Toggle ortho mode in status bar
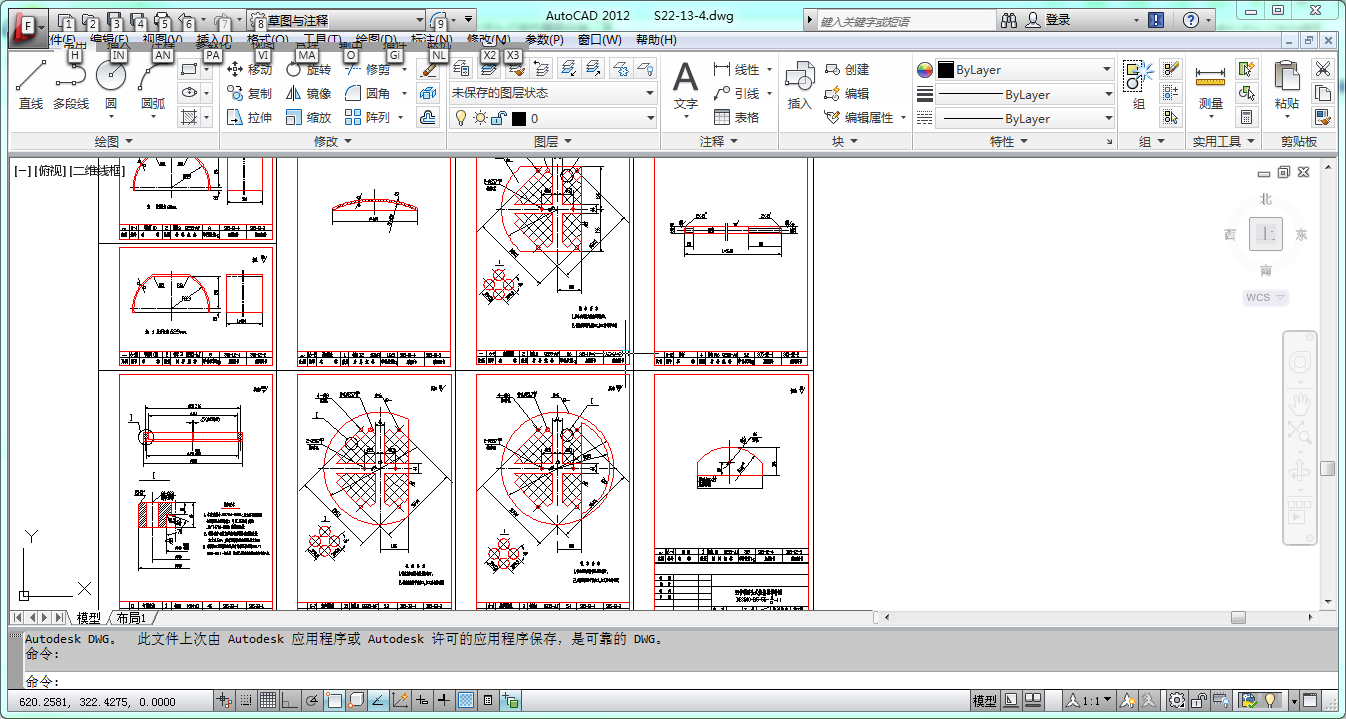The image size is (1346, 719). 290,701
